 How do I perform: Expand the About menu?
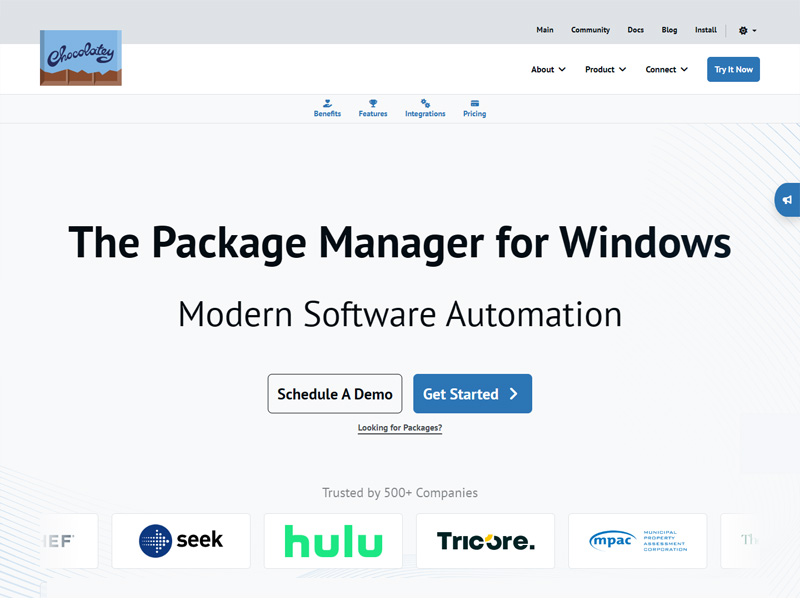pos(548,70)
